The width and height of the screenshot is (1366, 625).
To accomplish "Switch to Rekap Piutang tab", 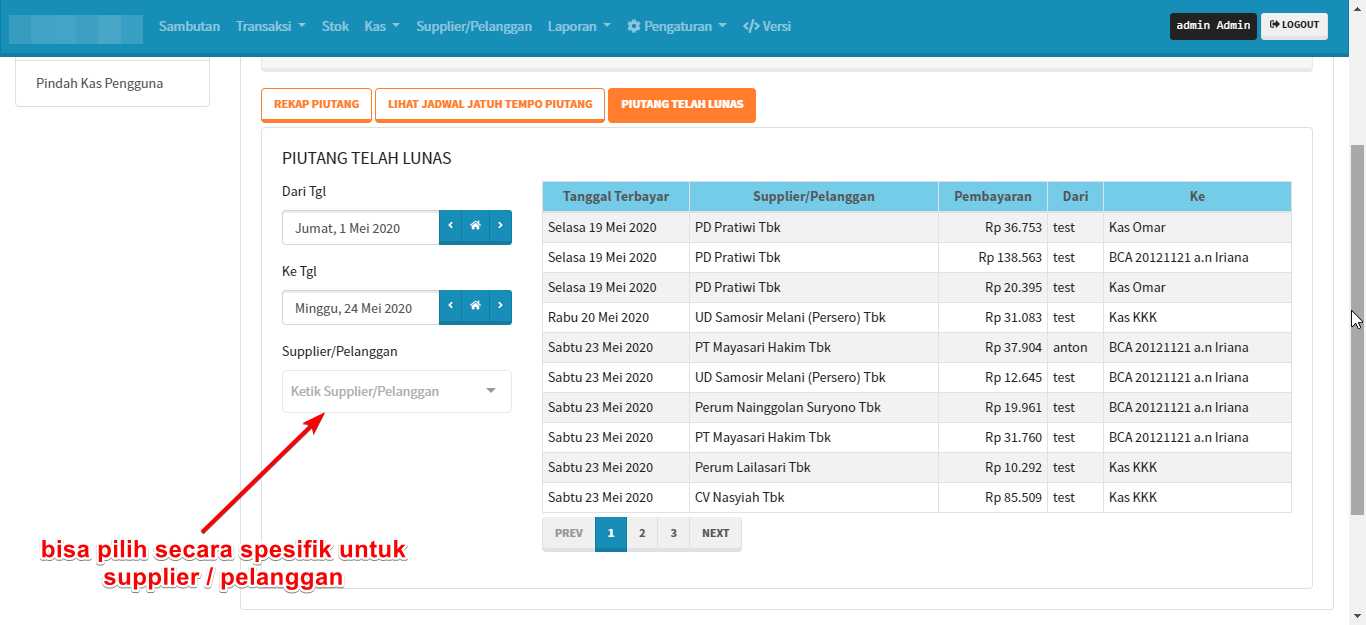I will tap(316, 105).
